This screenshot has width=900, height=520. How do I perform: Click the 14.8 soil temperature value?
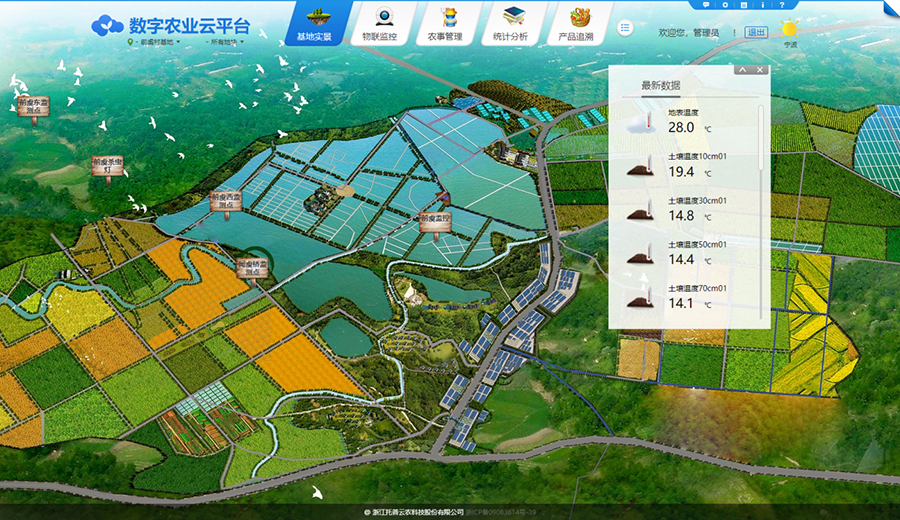tap(681, 216)
